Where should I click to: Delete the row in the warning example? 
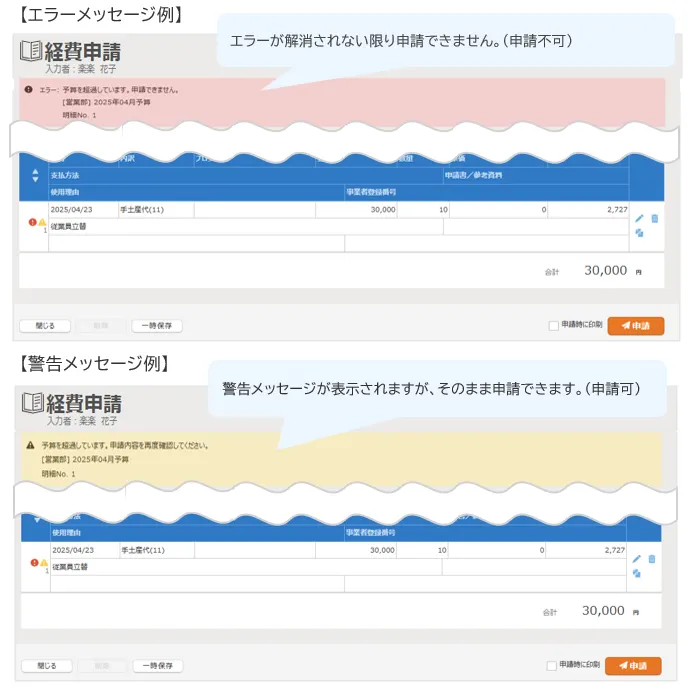(652, 559)
